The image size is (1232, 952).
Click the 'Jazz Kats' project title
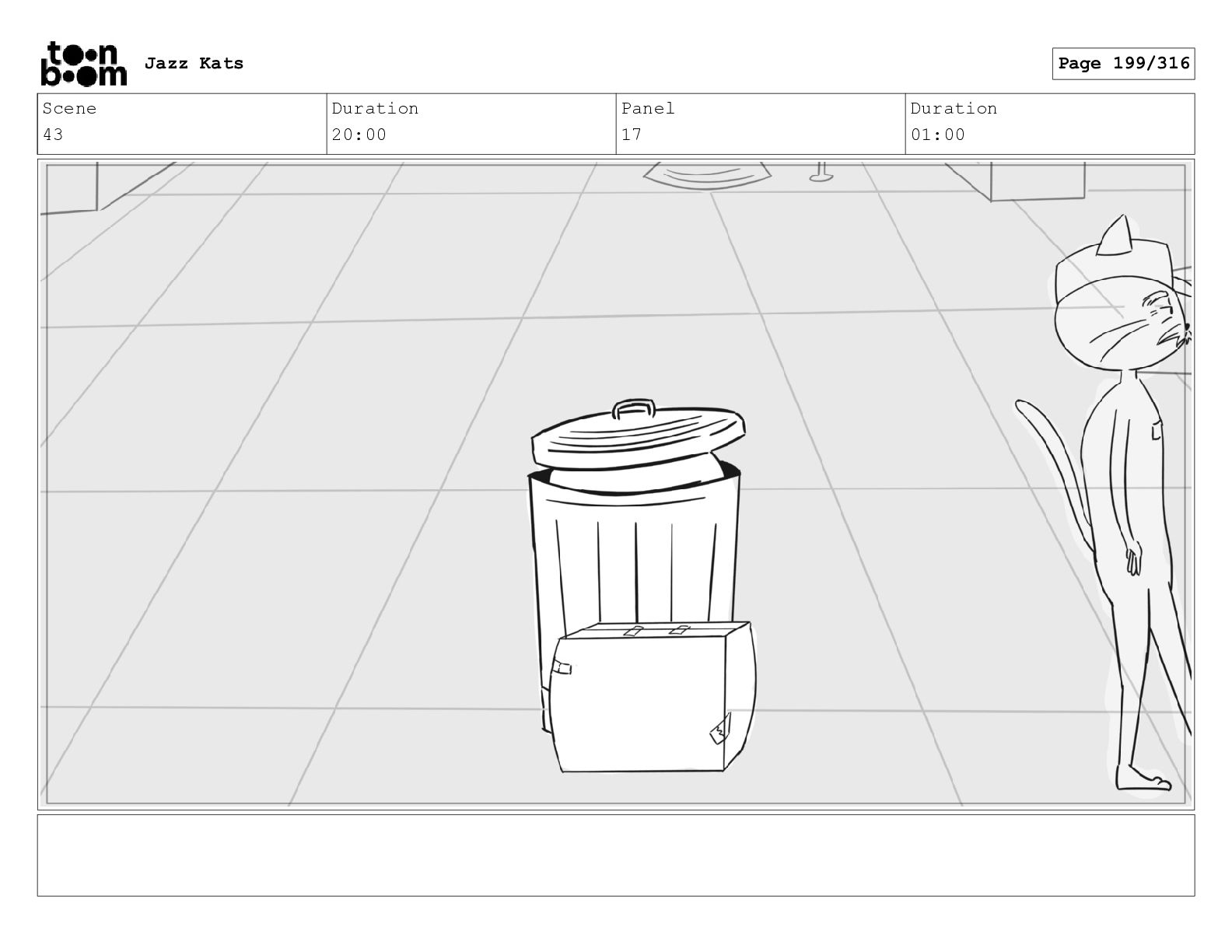(x=194, y=63)
